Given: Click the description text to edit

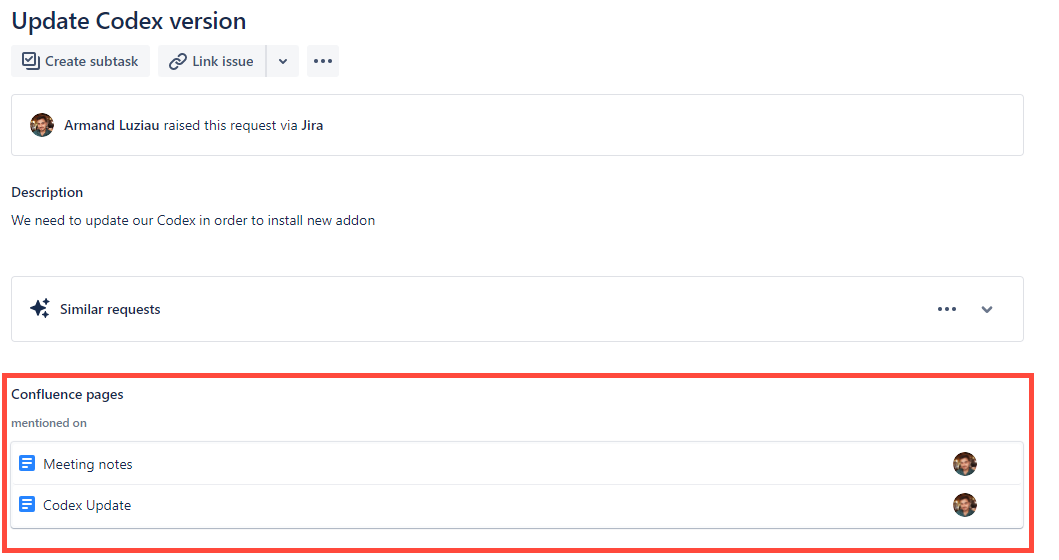Looking at the screenshot, I should [x=193, y=220].
